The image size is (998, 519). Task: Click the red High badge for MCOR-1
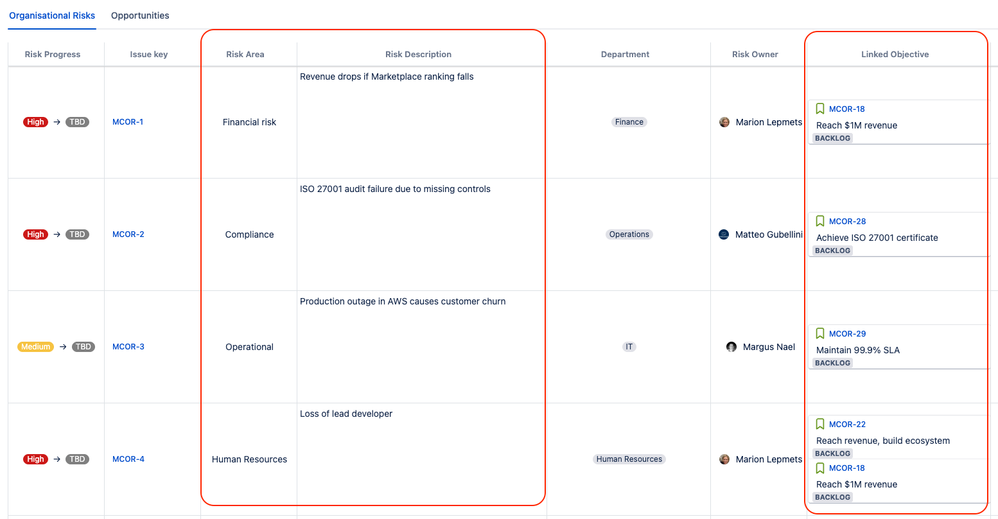point(36,122)
